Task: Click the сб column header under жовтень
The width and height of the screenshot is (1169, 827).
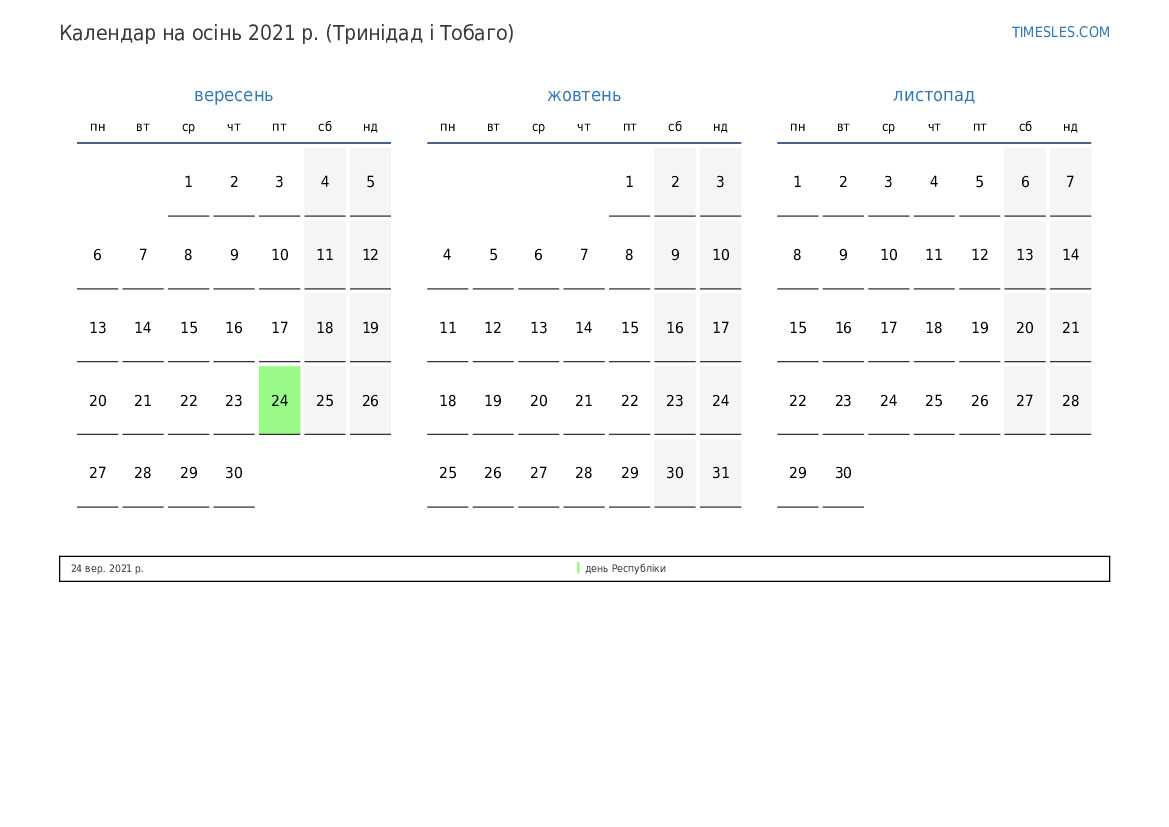Action: pyautogui.click(x=675, y=127)
